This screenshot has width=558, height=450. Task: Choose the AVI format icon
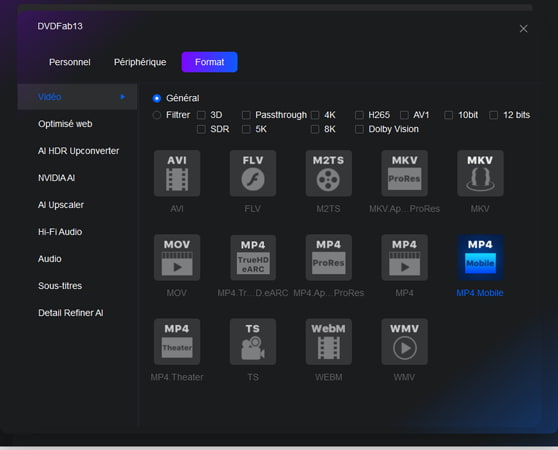(x=177, y=173)
